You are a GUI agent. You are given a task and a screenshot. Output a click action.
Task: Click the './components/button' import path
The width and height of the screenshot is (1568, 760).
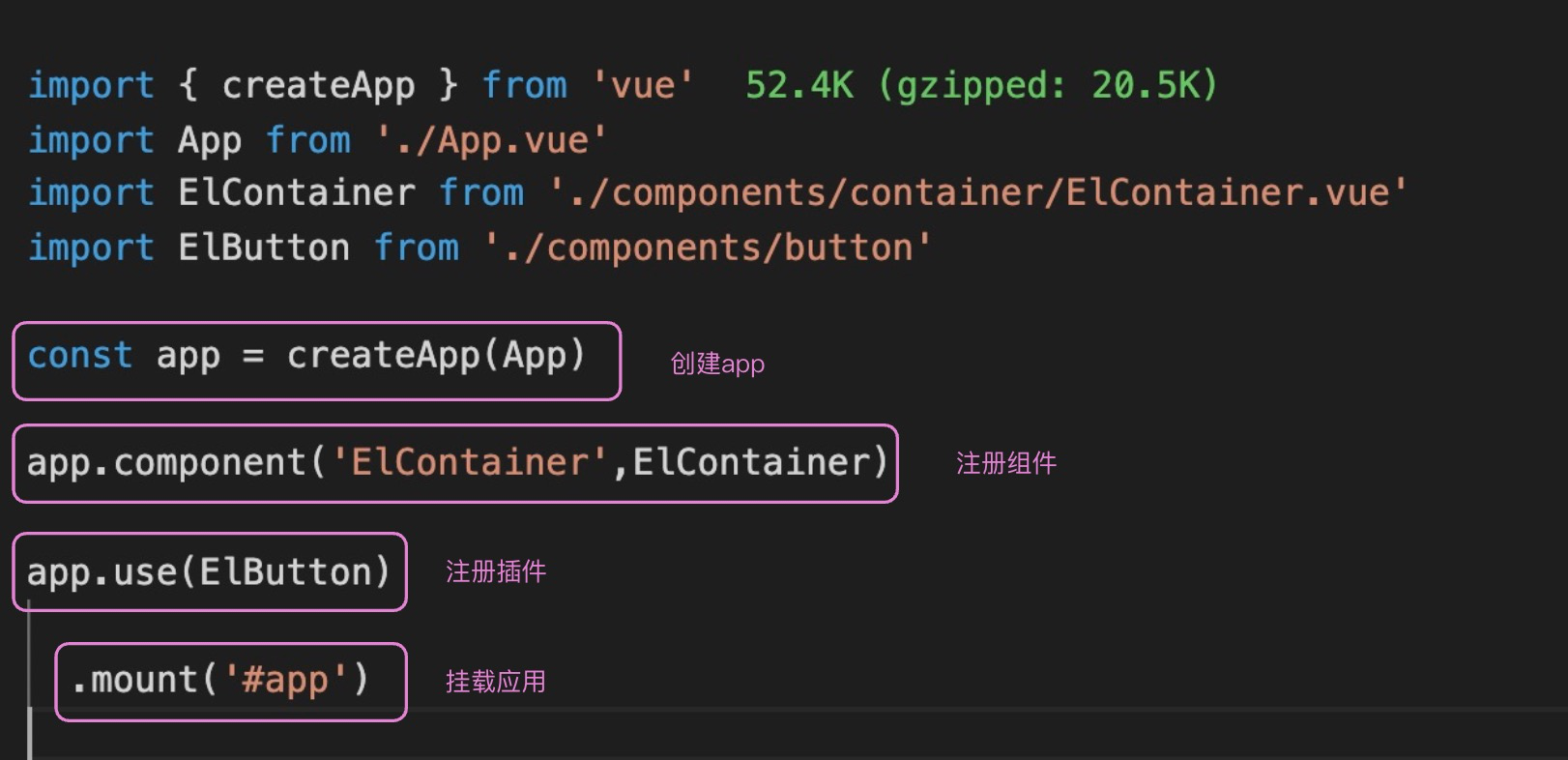coord(708,248)
